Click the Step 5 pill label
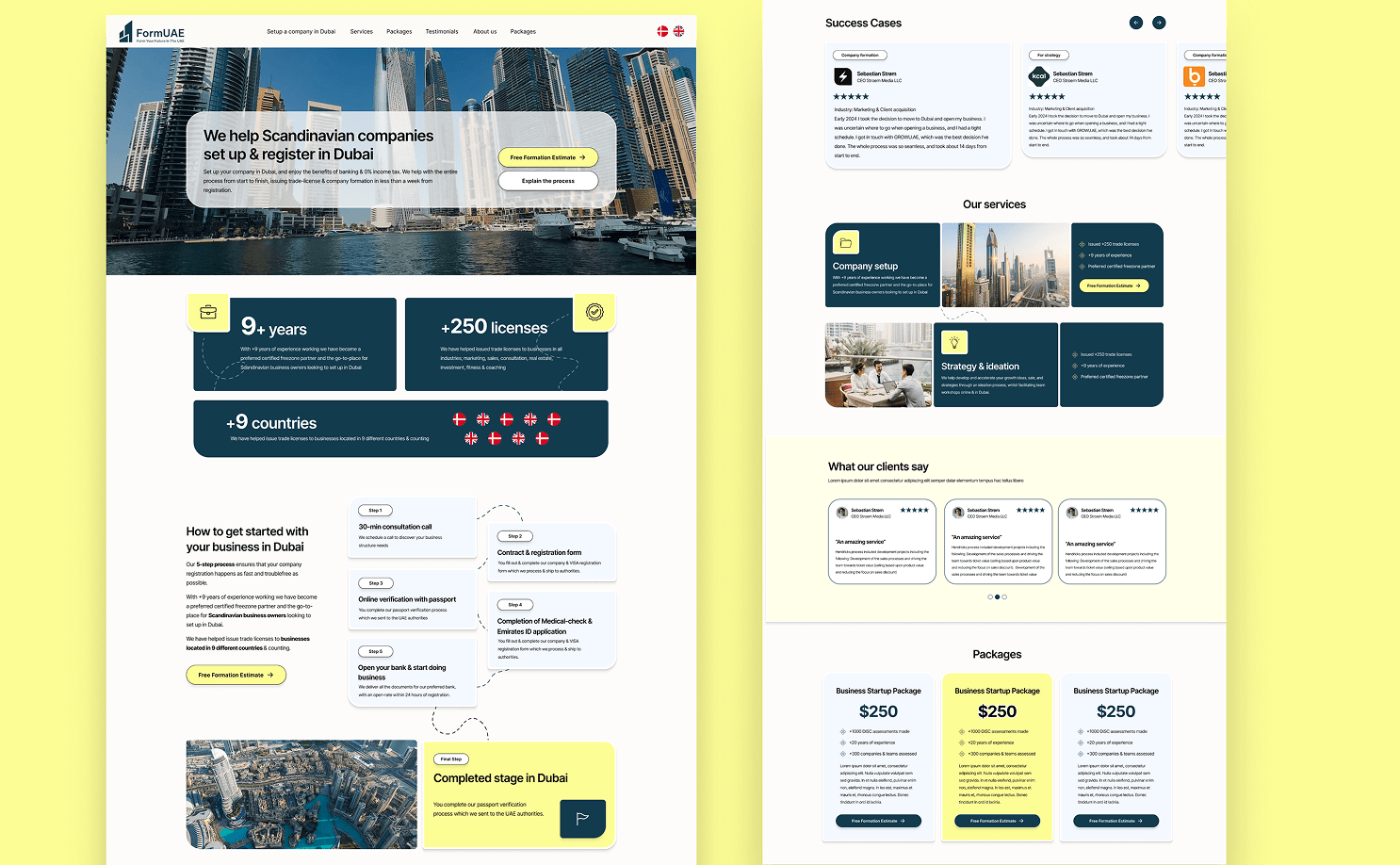Screen dimensions: 1400x865 click(x=375, y=651)
